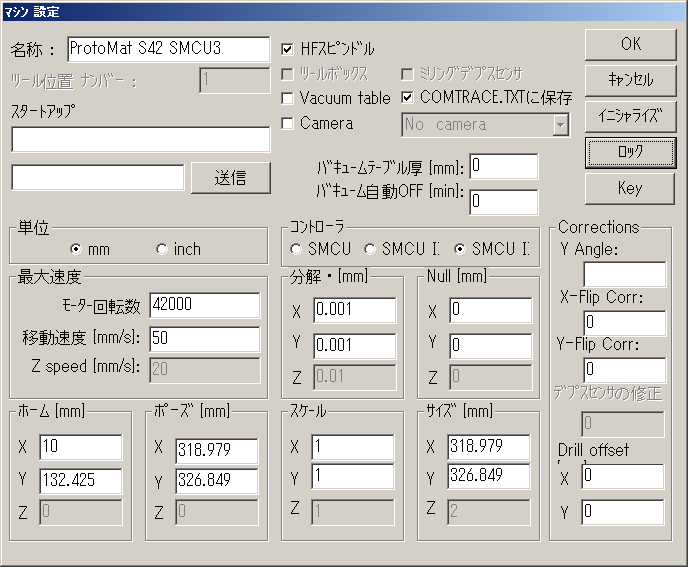
Task: Click the Y Angle correction field
Action: [x=625, y=275]
